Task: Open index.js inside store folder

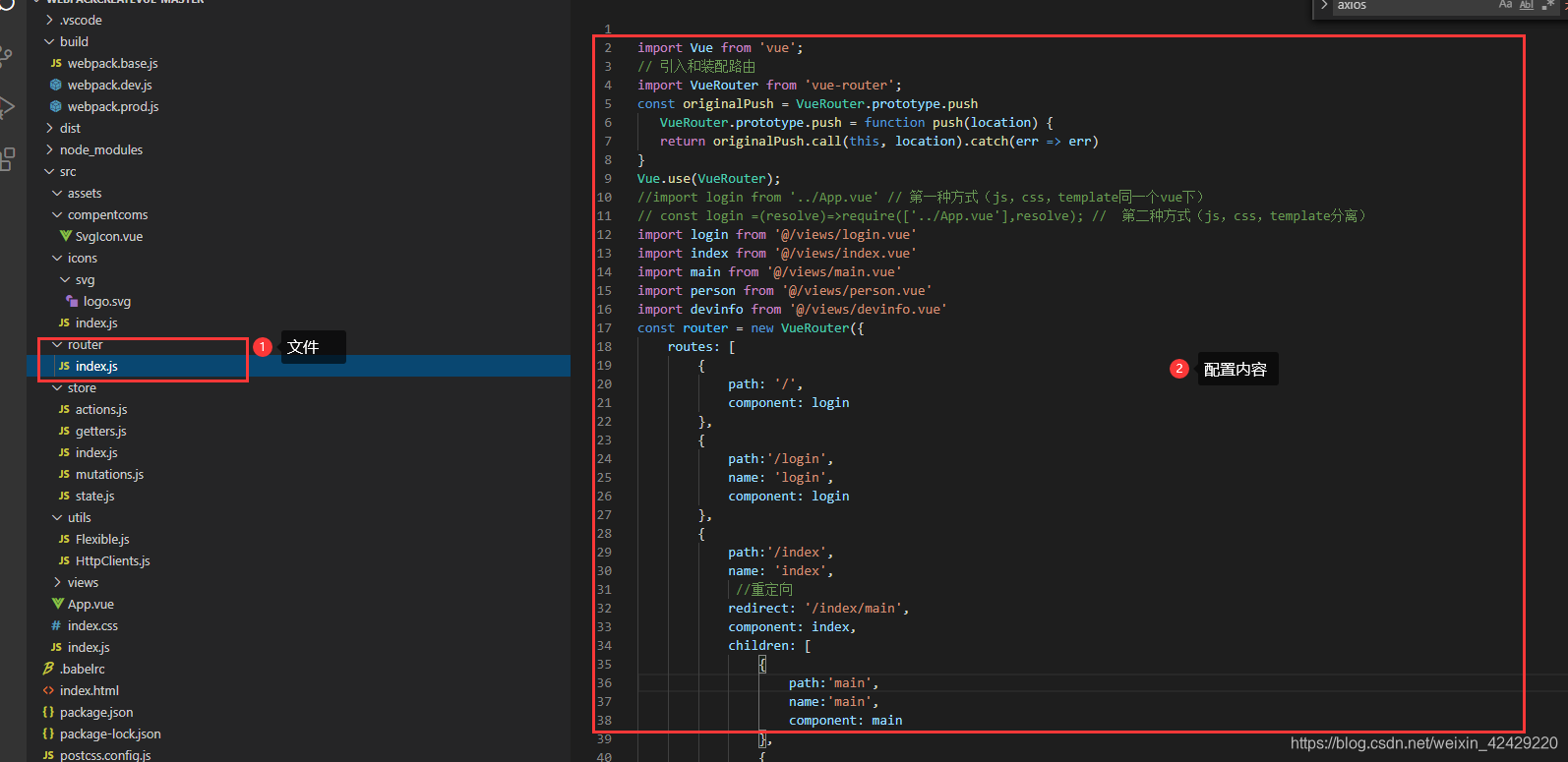Action: (96, 452)
